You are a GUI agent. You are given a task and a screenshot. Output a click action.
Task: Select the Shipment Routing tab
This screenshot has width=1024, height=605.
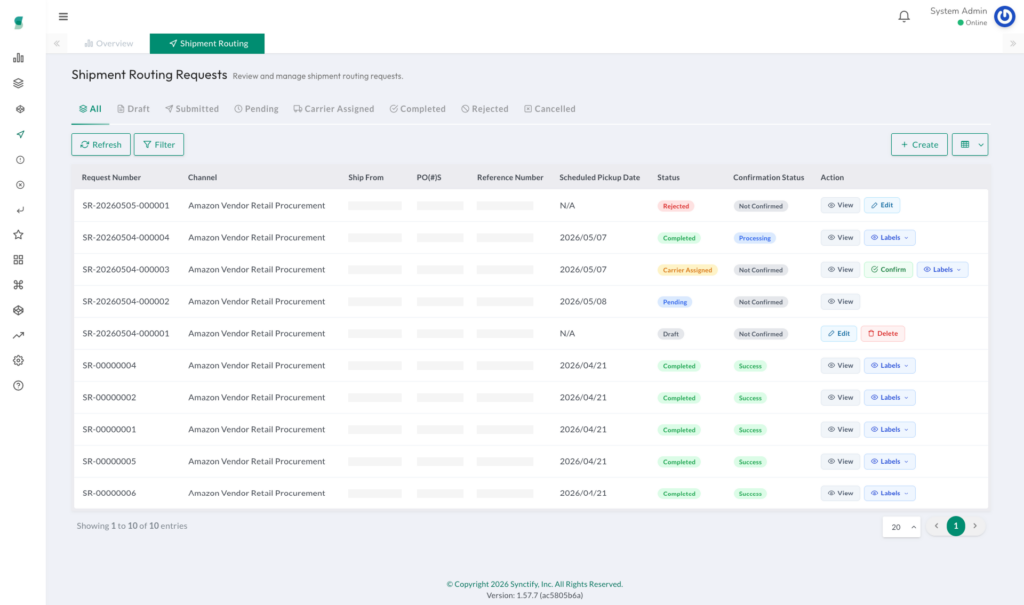[x=207, y=44]
